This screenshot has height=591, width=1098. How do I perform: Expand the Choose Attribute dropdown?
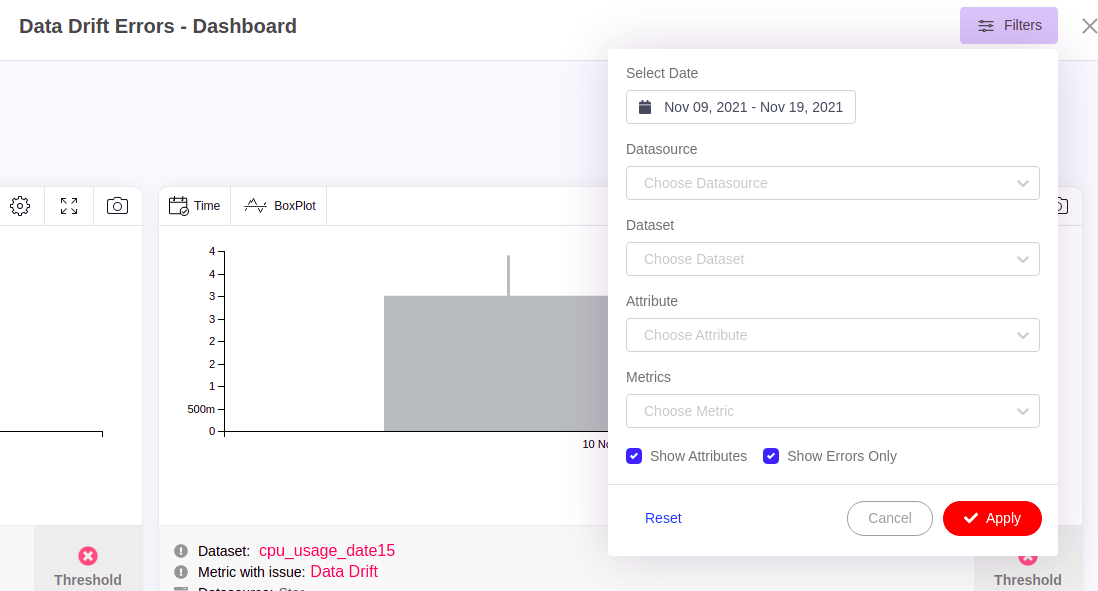click(832, 335)
